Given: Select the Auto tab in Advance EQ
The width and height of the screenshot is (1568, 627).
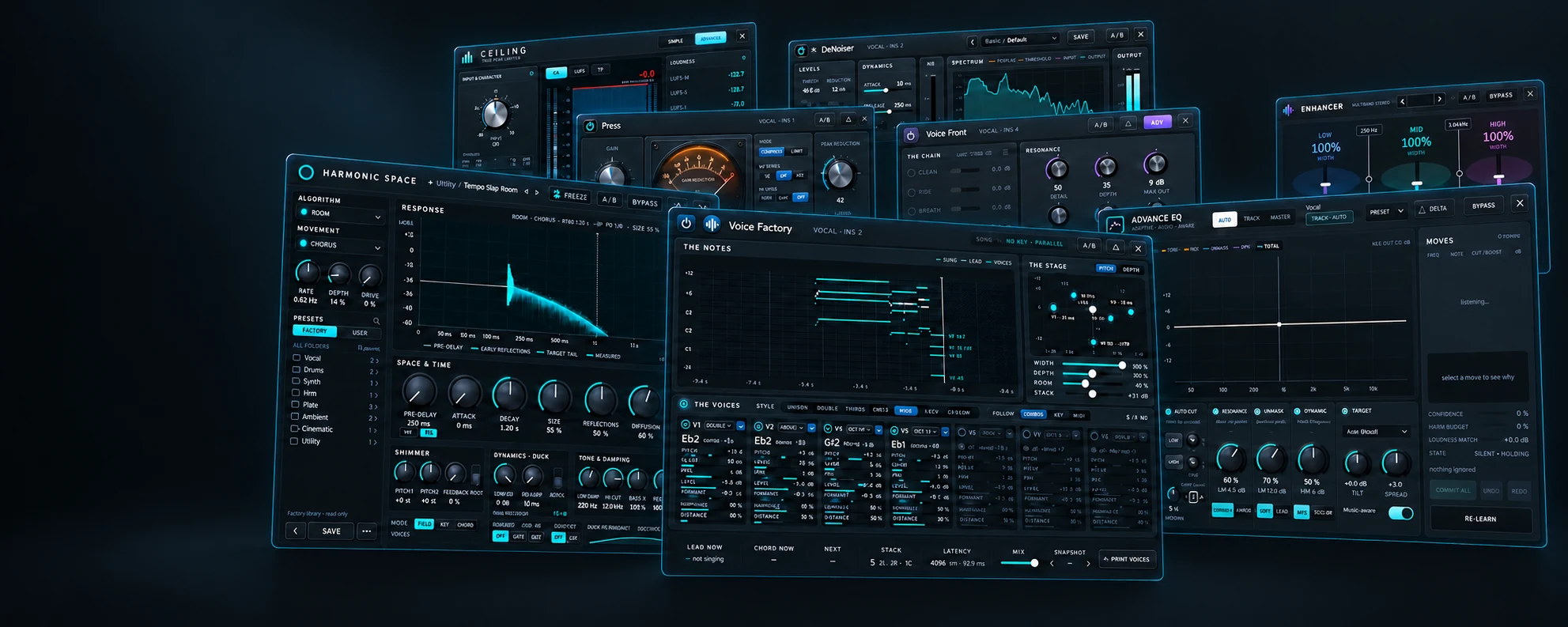Looking at the screenshot, I should (1224, 220).
